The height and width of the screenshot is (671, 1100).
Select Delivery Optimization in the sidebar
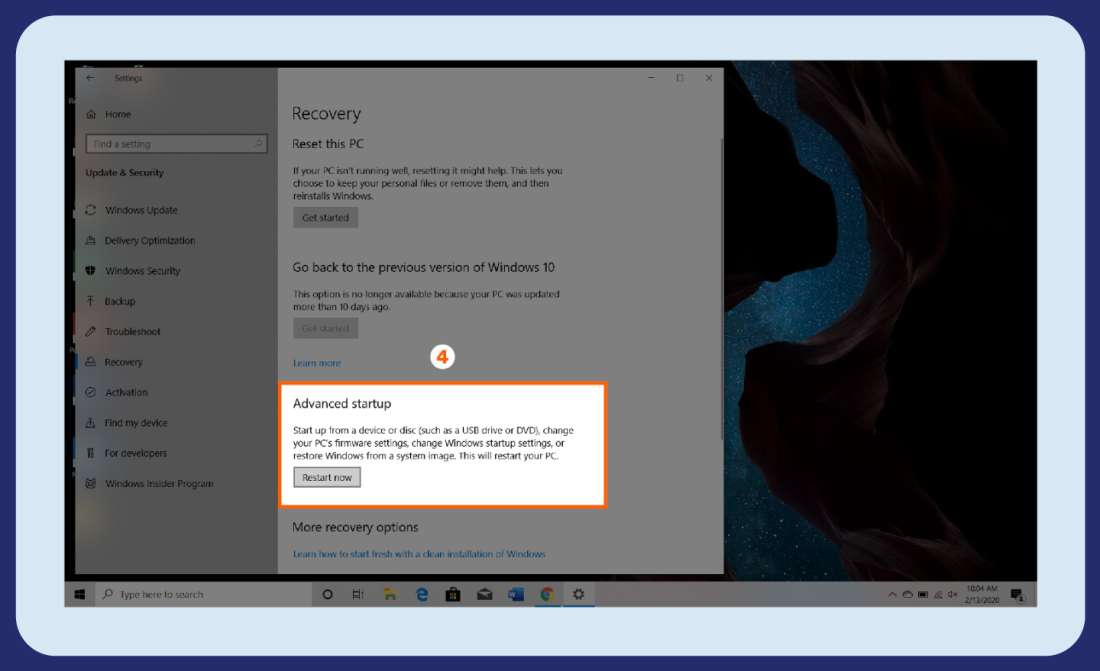tap(150, 240)
